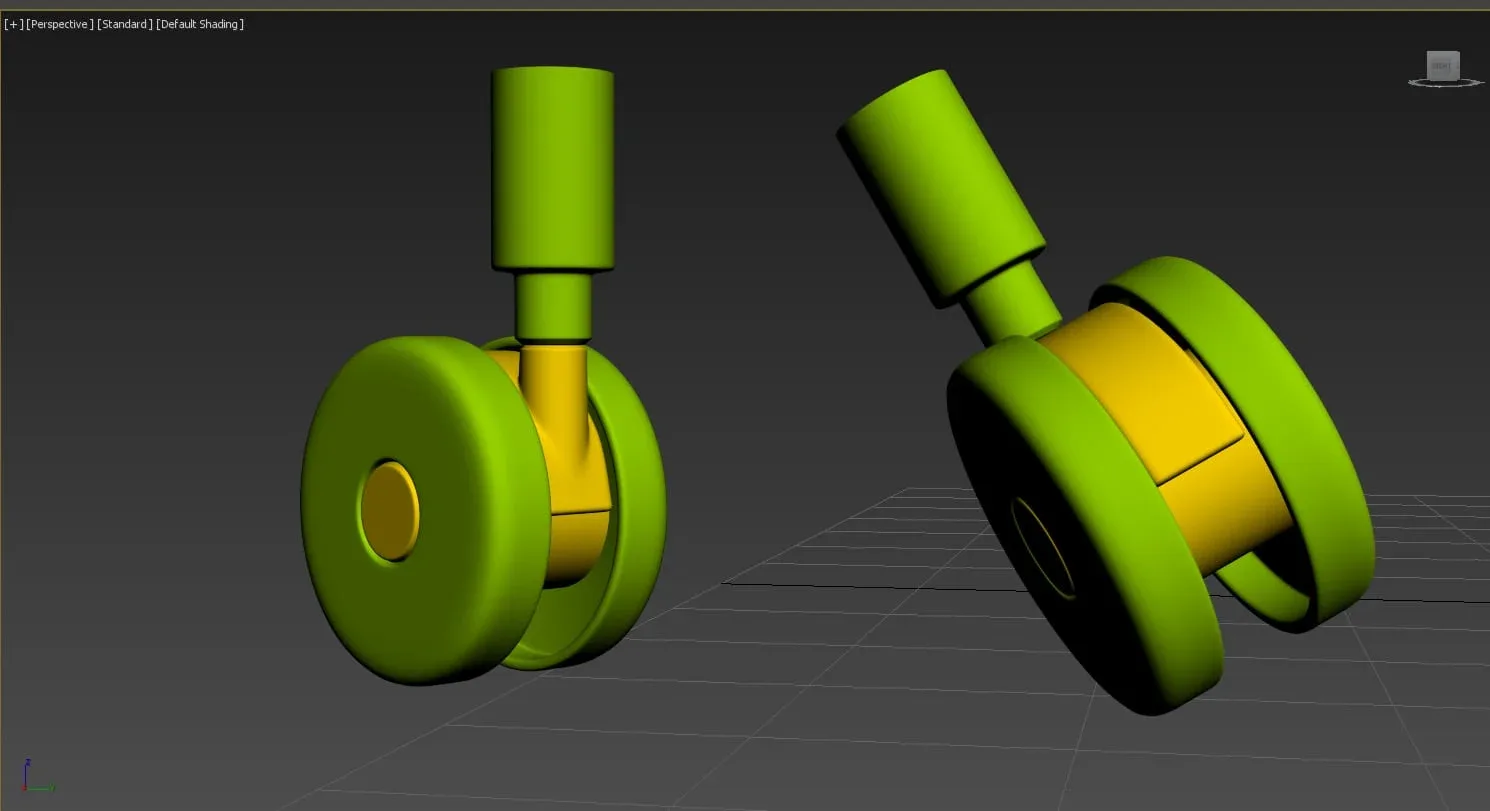Open the [+] viewport general menu
Screen dimensions: 1490x811
click(x=14, y=24)
